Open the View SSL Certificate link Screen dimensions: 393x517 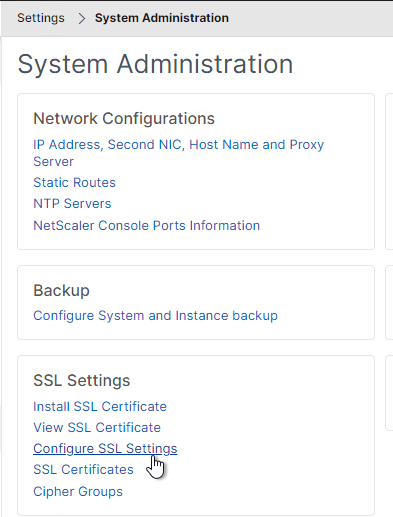coord(97,428)
